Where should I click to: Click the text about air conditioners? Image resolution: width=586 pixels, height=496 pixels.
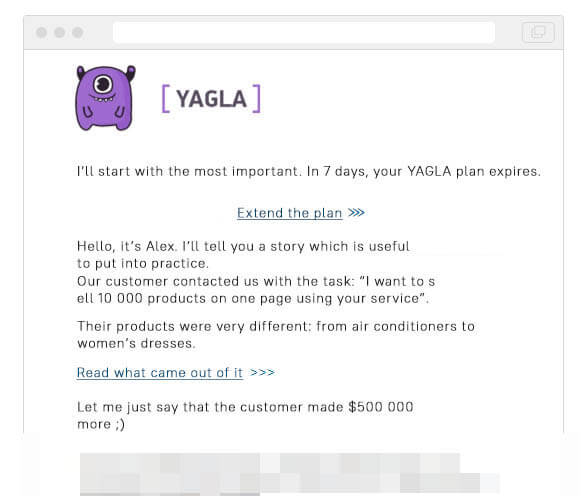coord(276,335)
